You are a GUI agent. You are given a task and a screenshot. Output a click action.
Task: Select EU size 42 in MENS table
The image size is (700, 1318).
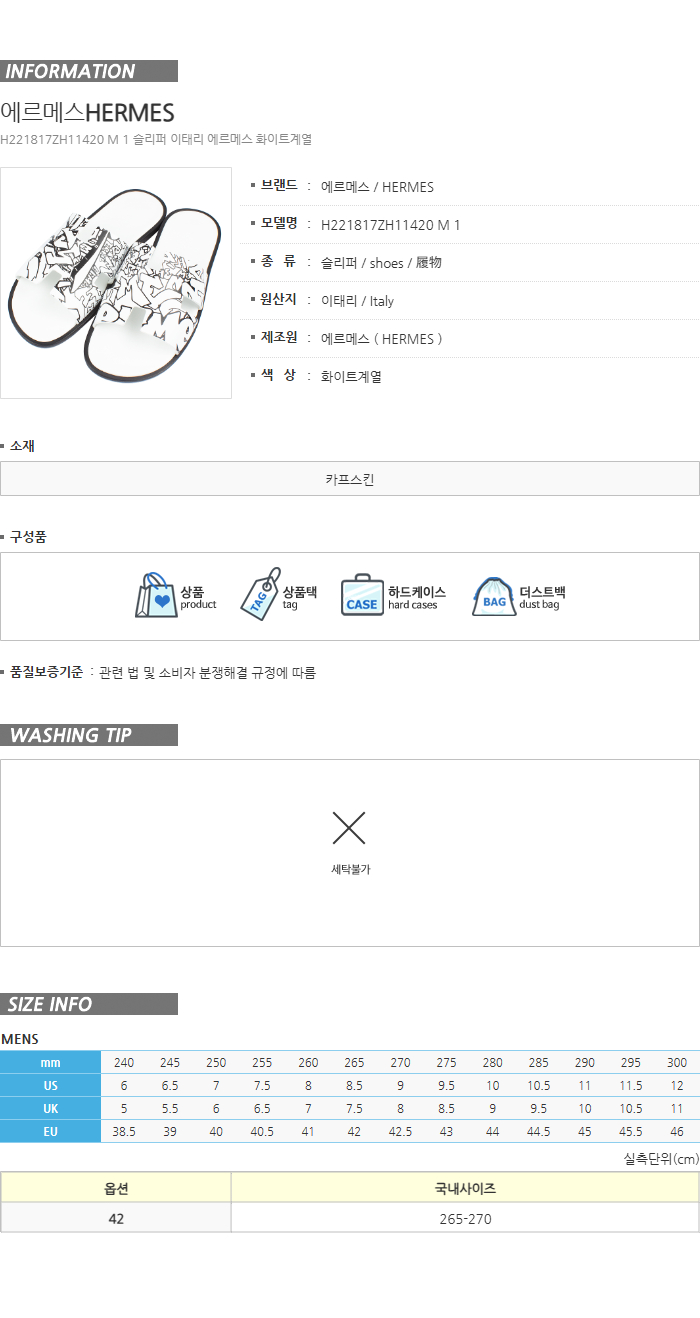(x=354, y=1131)
